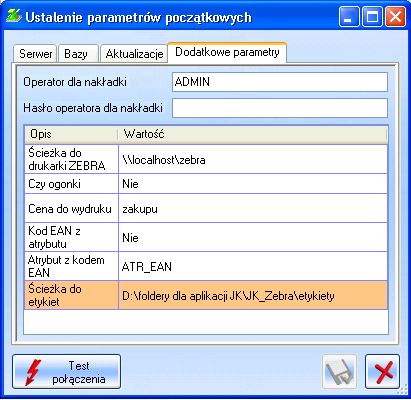This screenshot has height=400, width=411.
Task: Select the Ścieżka do etykiet row
Action: pos(206,295)
